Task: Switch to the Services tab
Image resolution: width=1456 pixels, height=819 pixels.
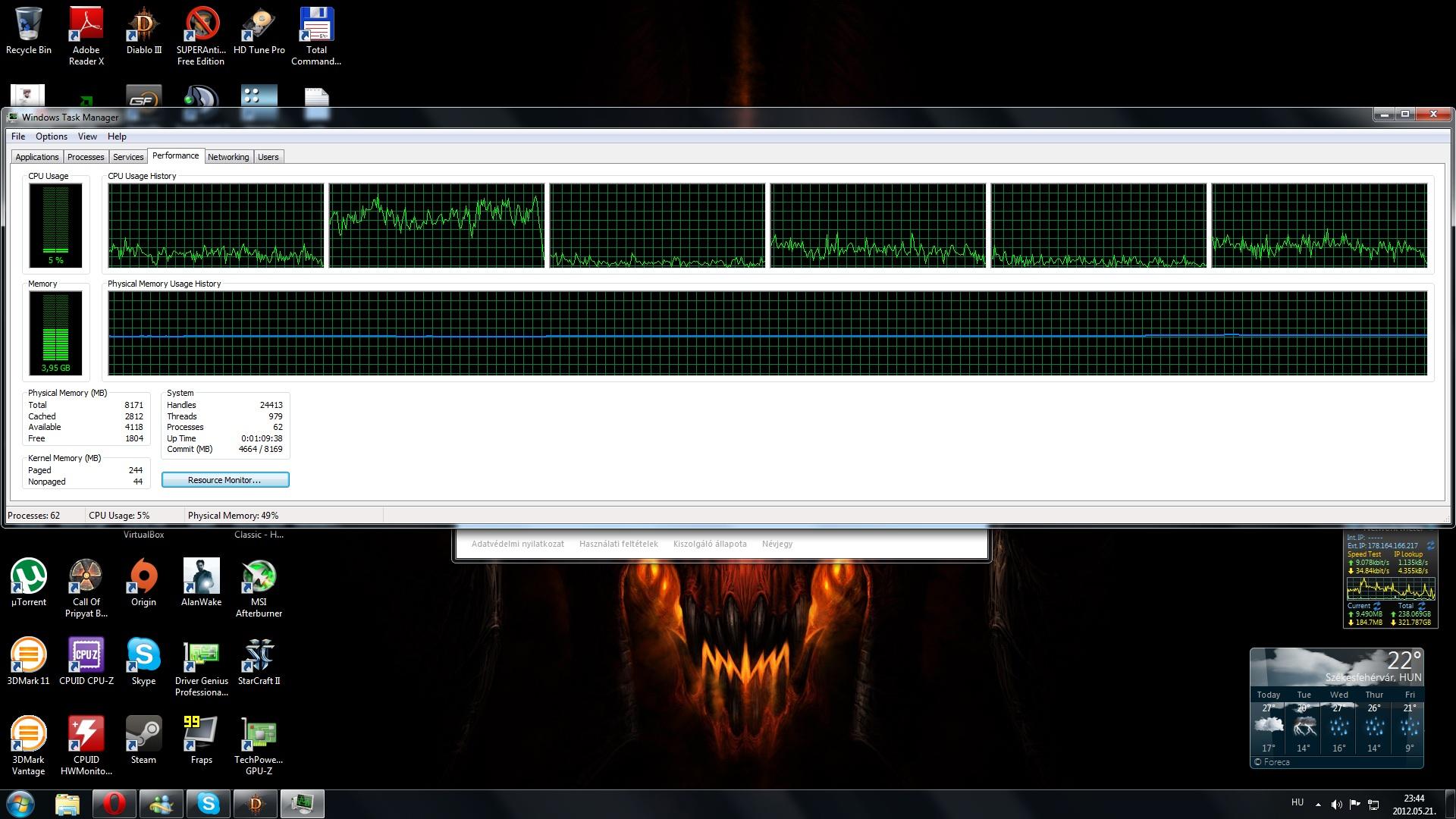Action: (128, 157)
